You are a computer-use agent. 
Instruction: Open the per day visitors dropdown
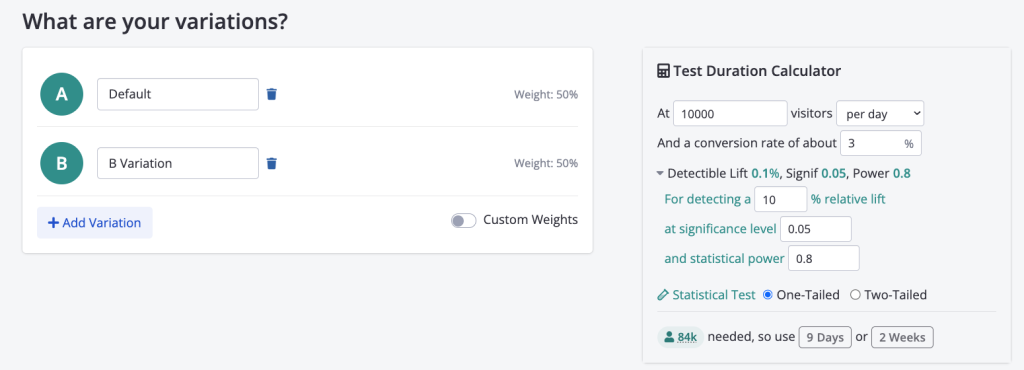[x=880, y=114]
